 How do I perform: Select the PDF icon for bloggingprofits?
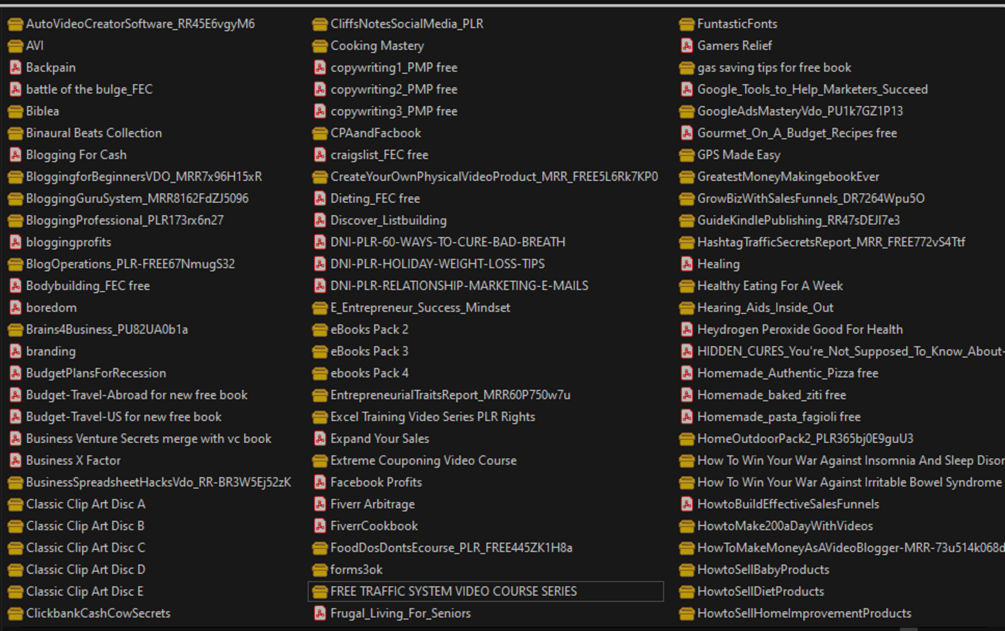15,242
